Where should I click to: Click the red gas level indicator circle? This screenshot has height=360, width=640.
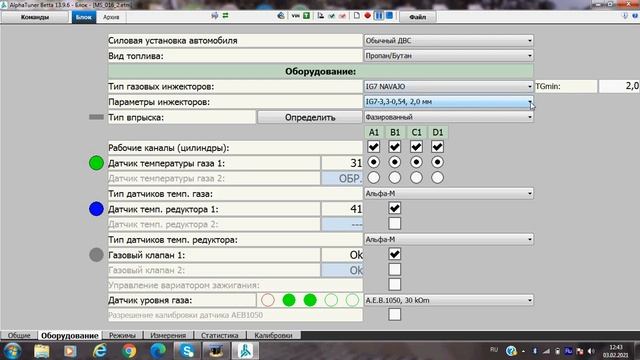(x=268, y=300)
